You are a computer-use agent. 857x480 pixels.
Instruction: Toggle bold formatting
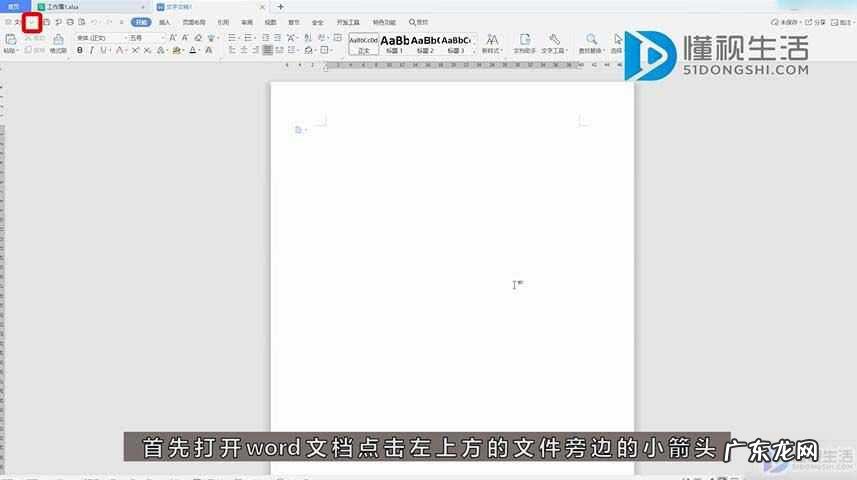point(80,50)
